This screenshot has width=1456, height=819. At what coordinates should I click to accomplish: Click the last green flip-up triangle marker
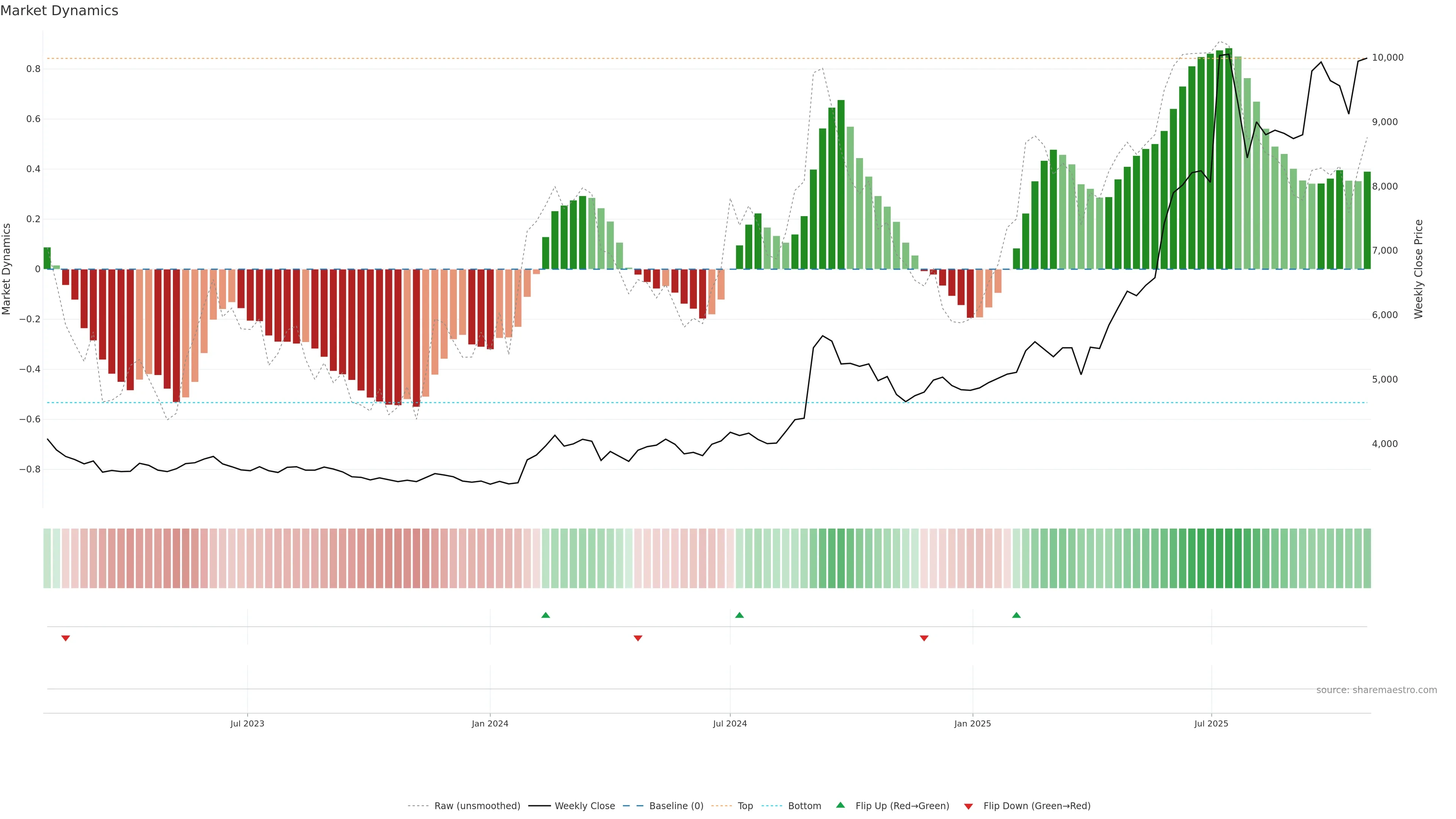click(x=1016, y=615)
